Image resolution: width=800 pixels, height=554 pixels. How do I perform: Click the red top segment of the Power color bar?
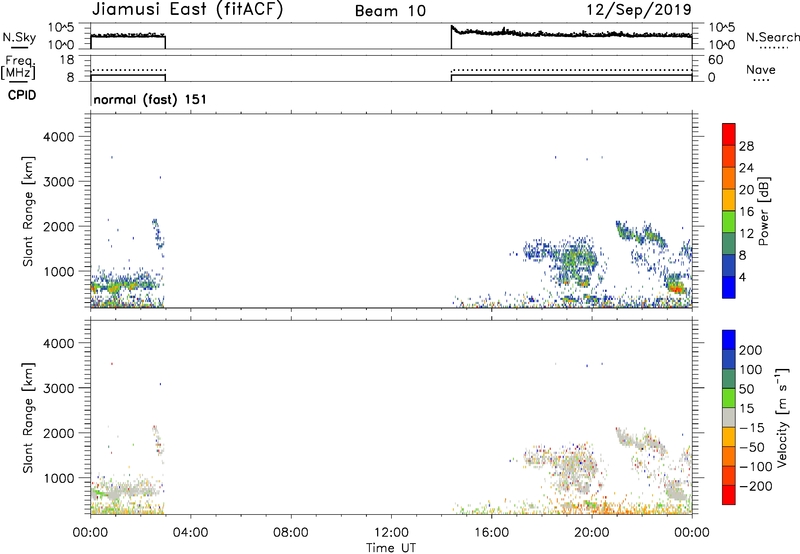pos(729,134)
